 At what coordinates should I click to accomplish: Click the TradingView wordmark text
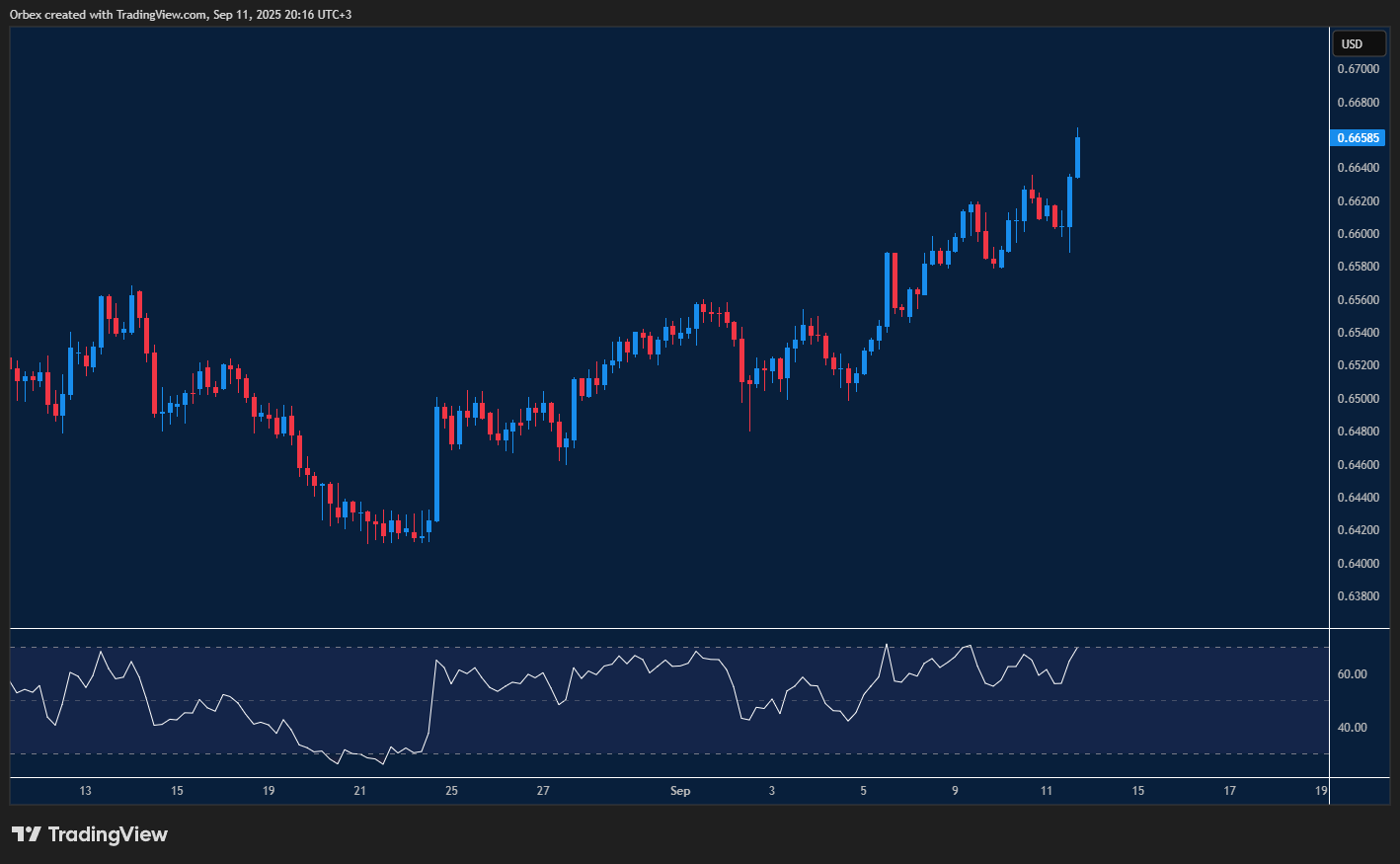click(x=108, y=834)
